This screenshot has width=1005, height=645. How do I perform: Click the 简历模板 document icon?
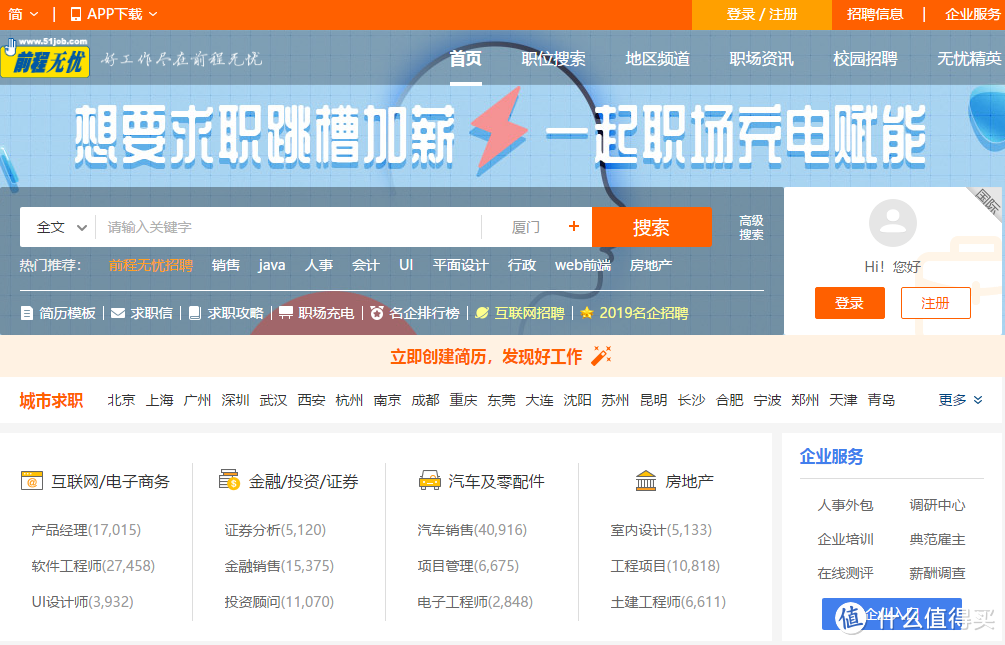pos(27,313)
